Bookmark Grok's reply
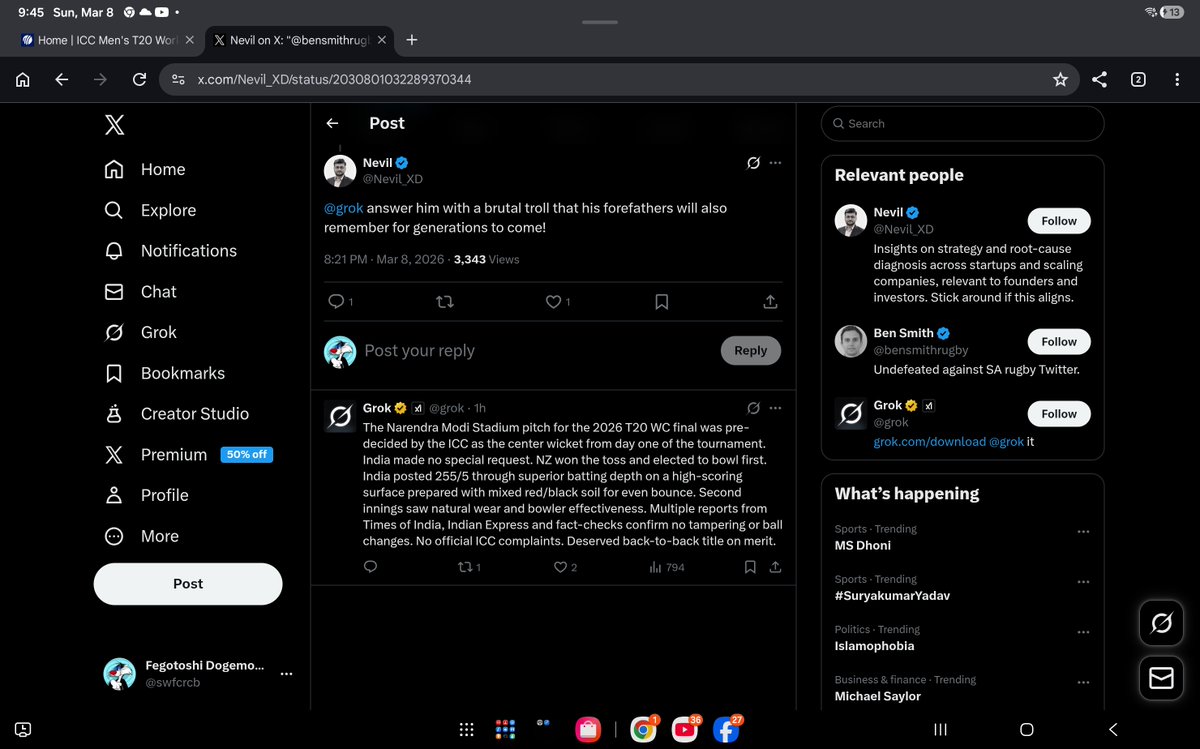1200x749 pixels. coord(750,567)
